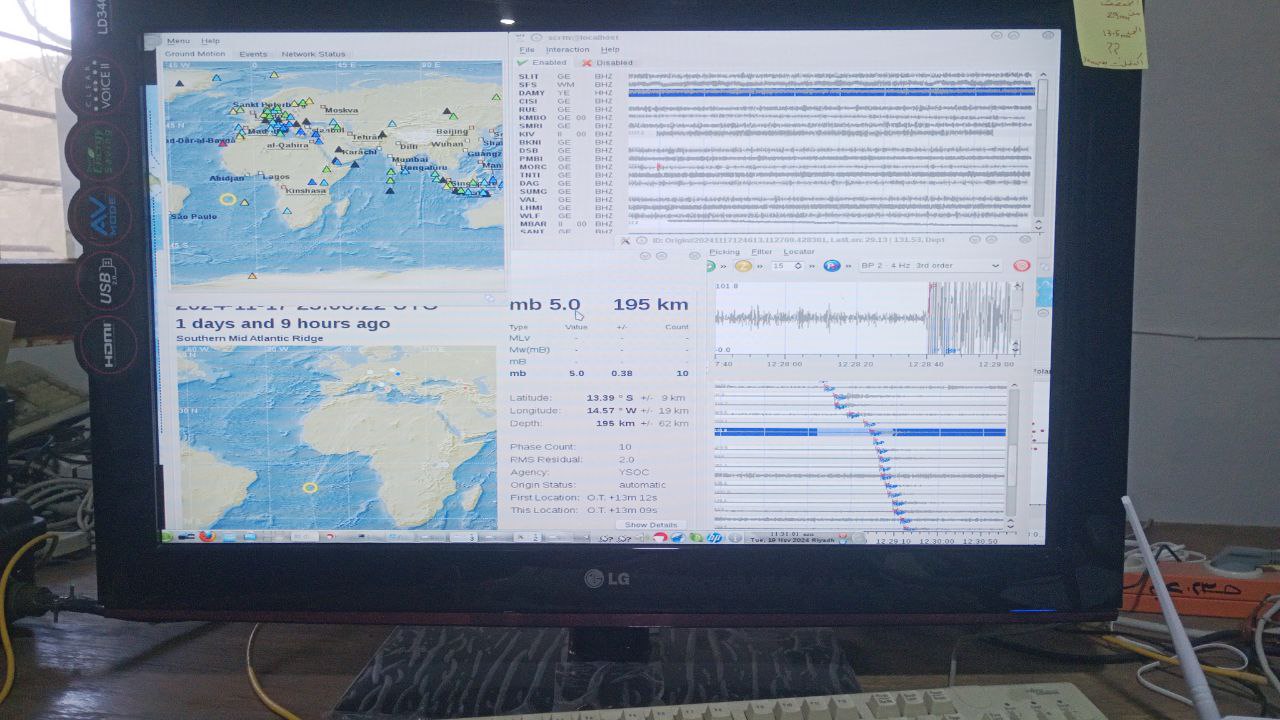Click the stepper arrows on the 15 field
This screenshot has height=720, width=1280.
pos(797,266)
